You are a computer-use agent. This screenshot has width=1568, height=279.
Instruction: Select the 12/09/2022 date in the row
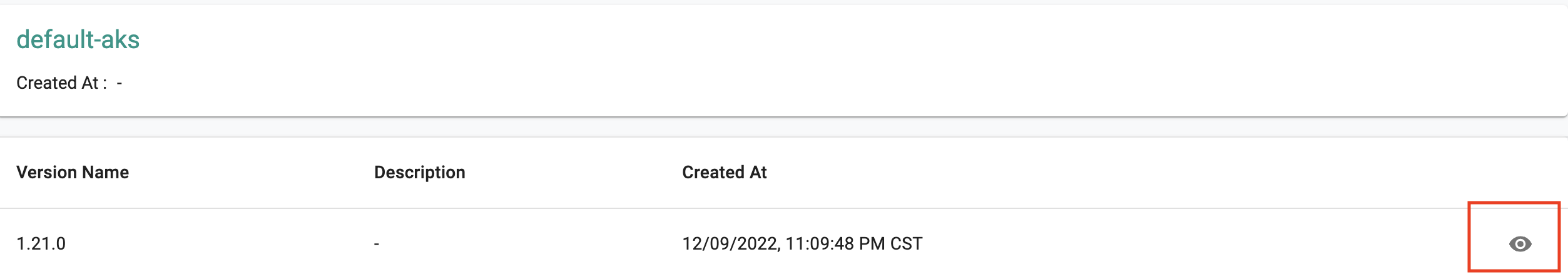pyautogui.click(x=730, y=244)
